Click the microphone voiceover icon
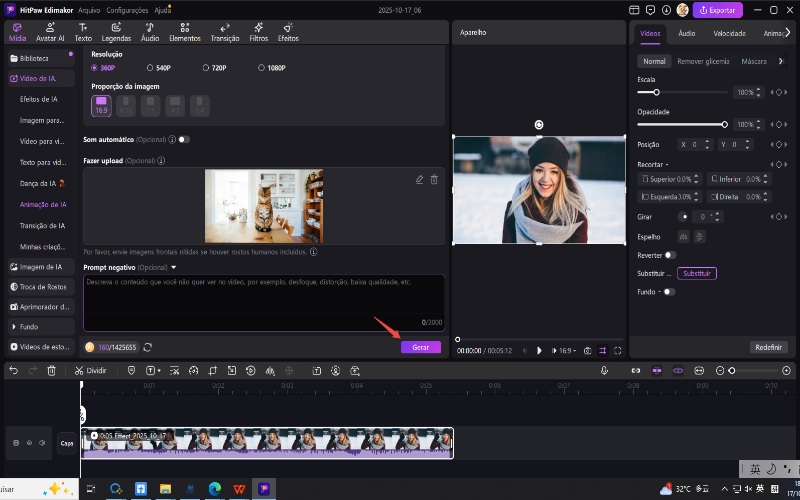This screenshot has height=500, width=800. point(604,370)
